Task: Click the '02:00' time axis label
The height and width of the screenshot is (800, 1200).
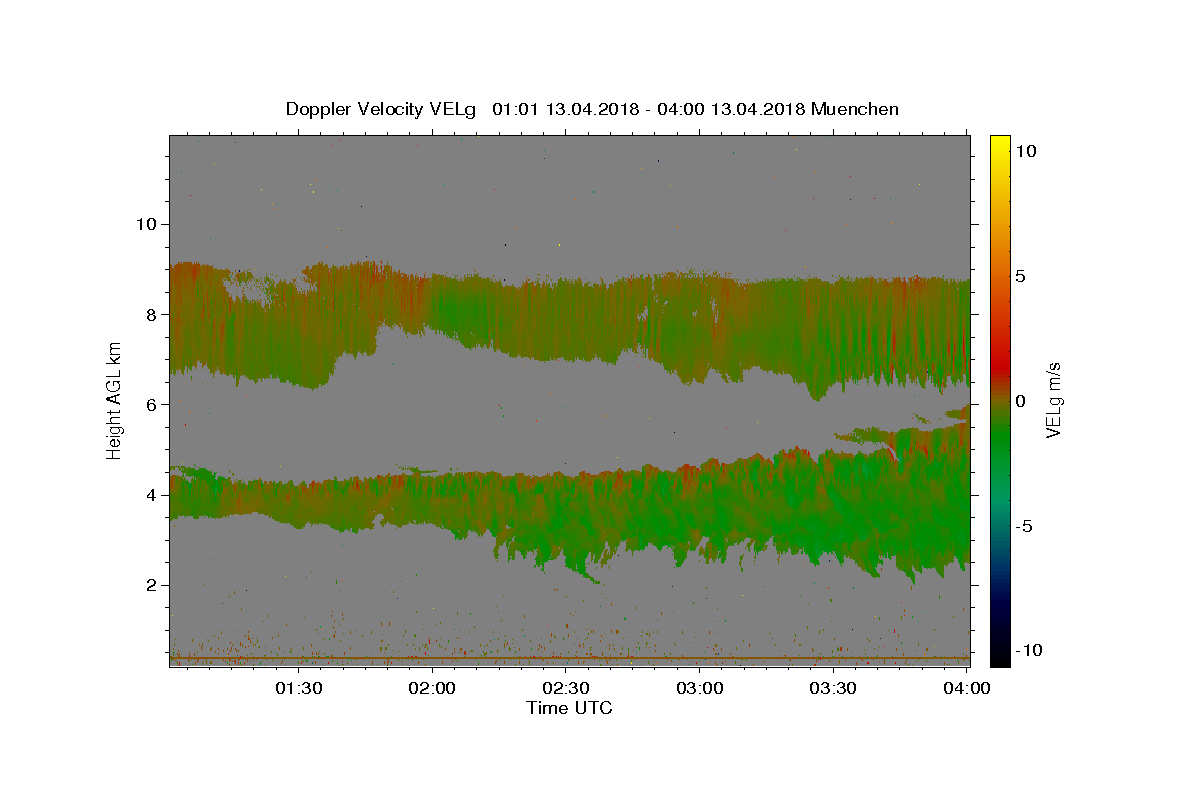Action: pos(433,688)
